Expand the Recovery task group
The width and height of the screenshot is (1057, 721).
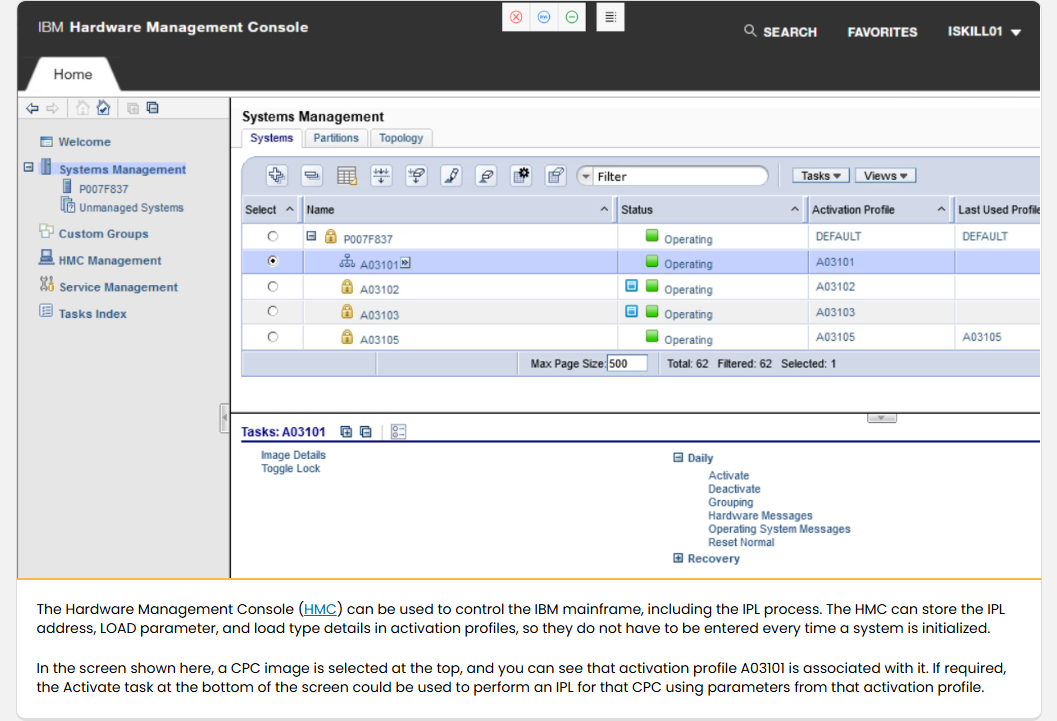coord(678,558)
